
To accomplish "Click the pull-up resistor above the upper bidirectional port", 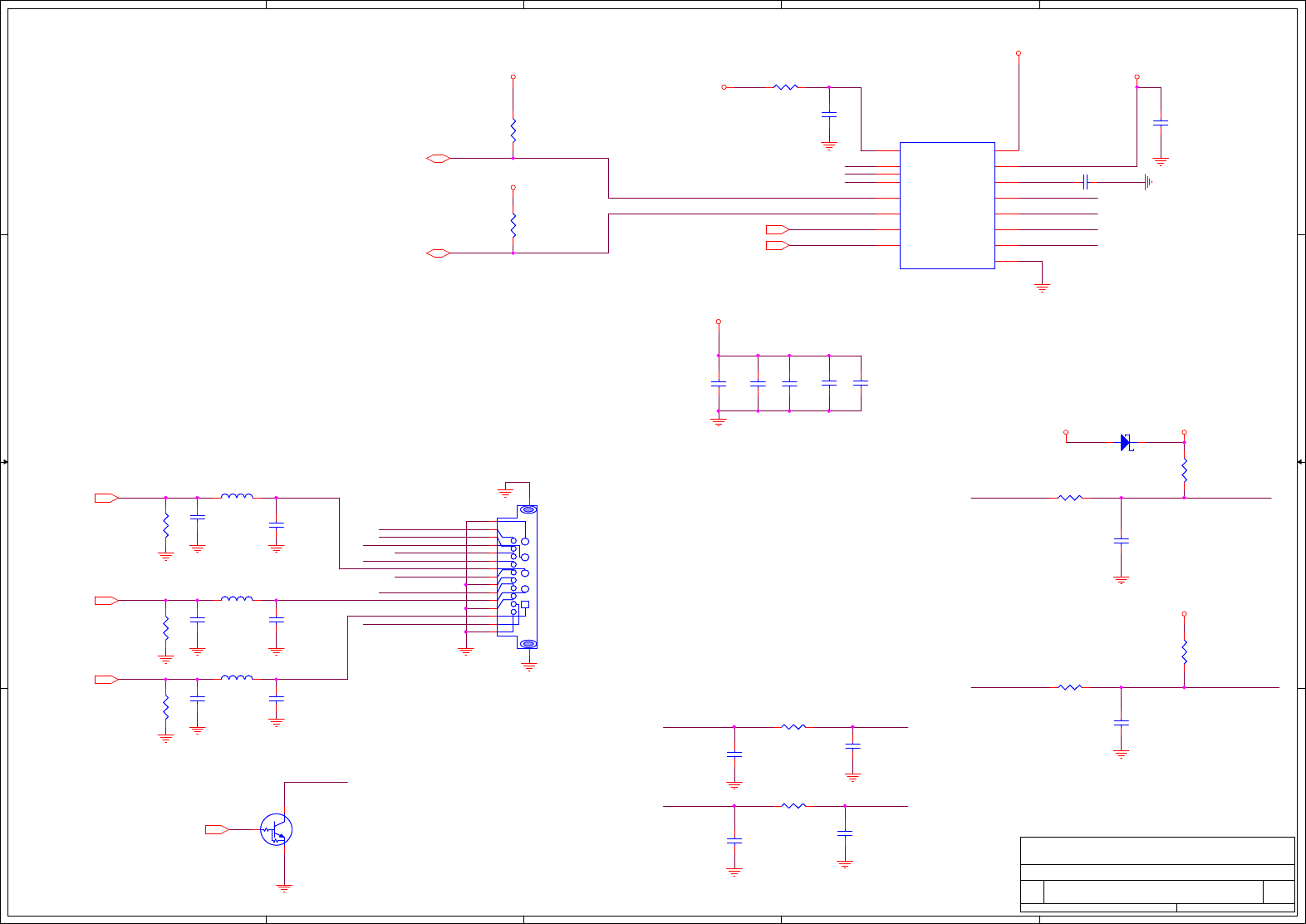I will [513, 130].
